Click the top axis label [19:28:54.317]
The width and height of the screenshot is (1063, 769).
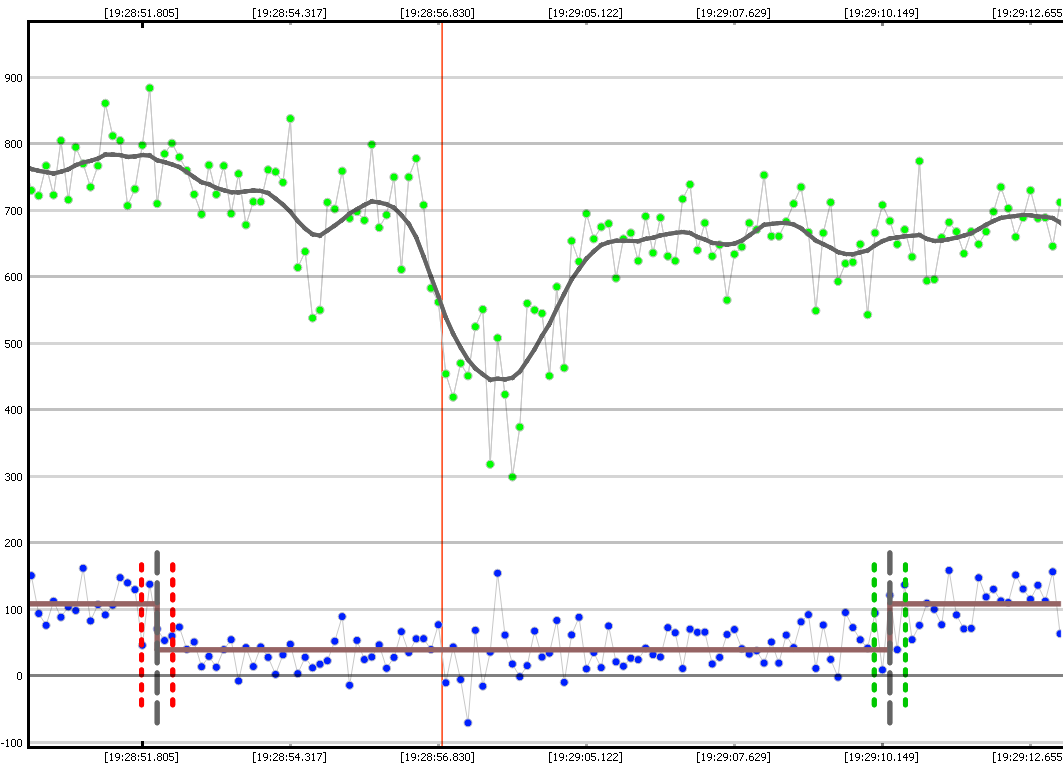click(289, 13)
